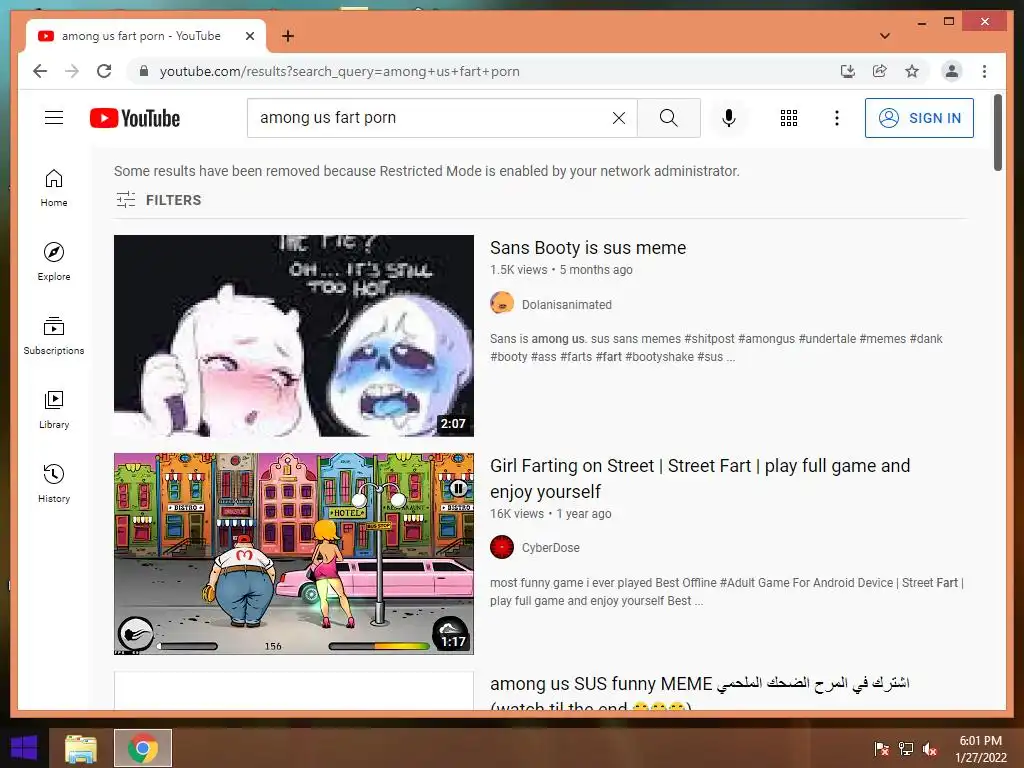Click the network tray icon
The width and height of the screenshot is (1024, 768).
pyautogui.click(x=906, y=748)
